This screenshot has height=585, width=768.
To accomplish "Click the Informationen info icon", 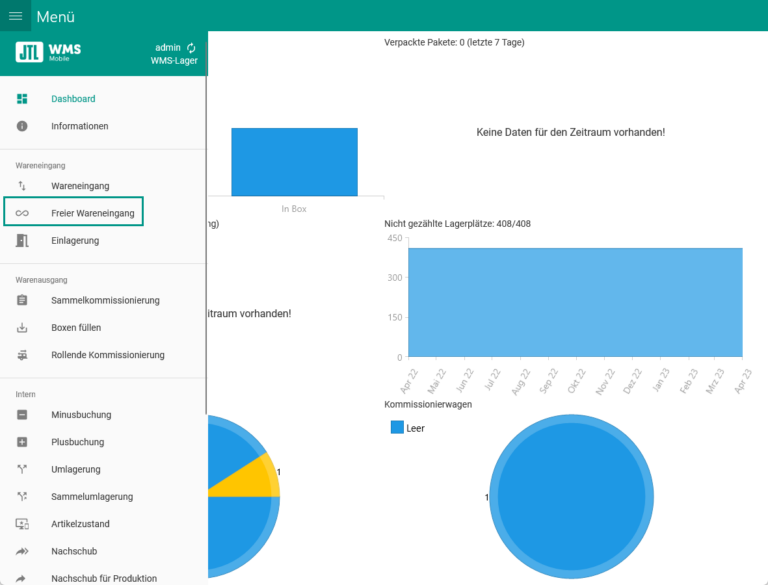I will [x=22, y=126].
